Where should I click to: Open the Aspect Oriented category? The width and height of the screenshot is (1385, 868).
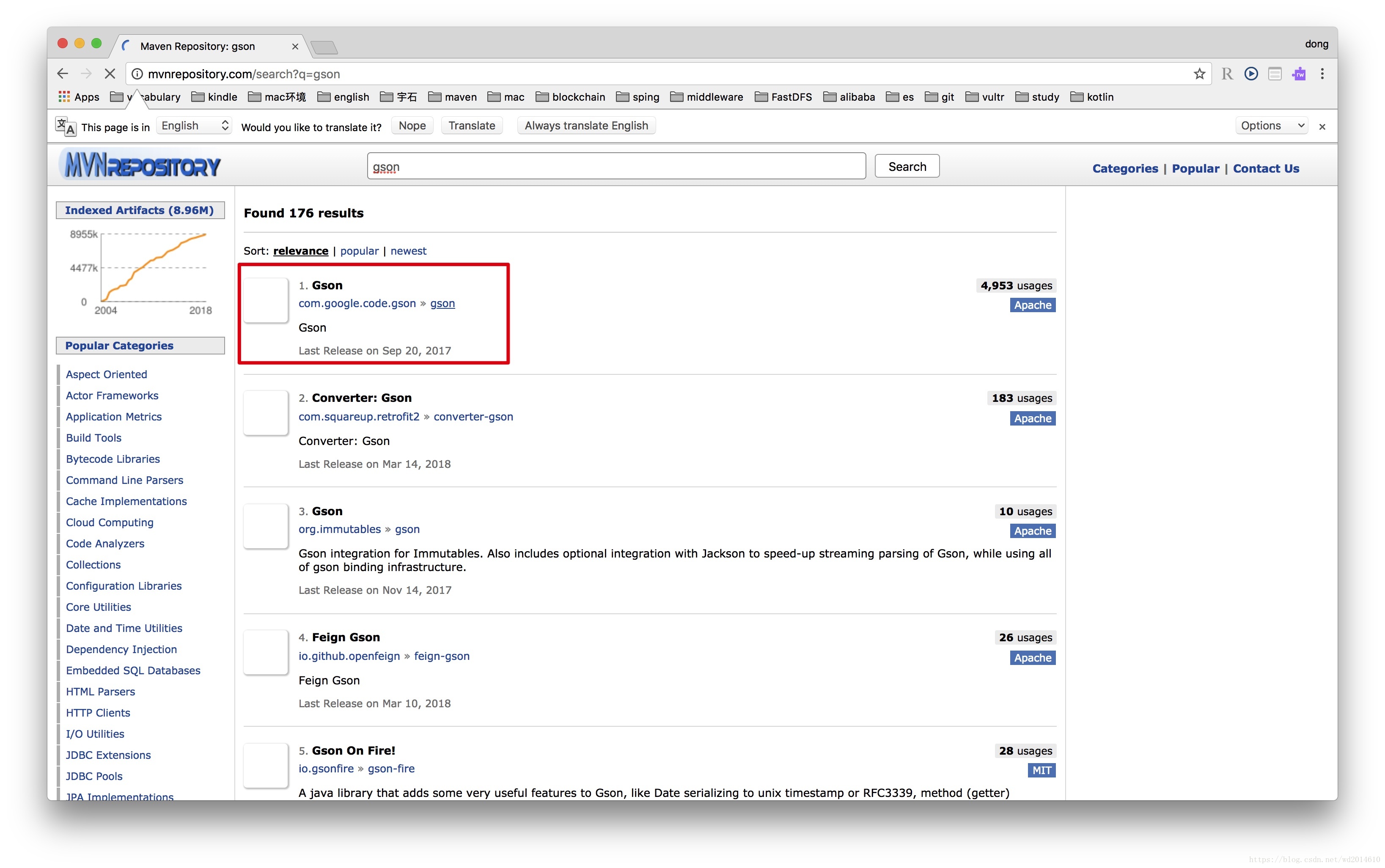pos(107,374)
